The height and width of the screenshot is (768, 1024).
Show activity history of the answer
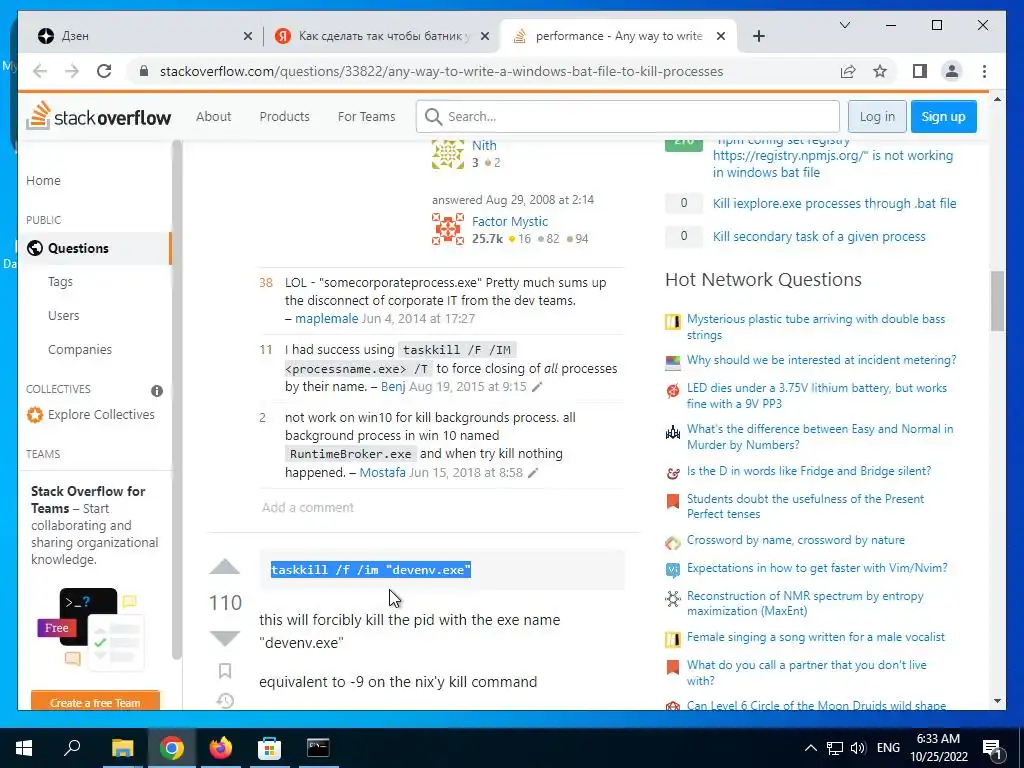[225, 701]
